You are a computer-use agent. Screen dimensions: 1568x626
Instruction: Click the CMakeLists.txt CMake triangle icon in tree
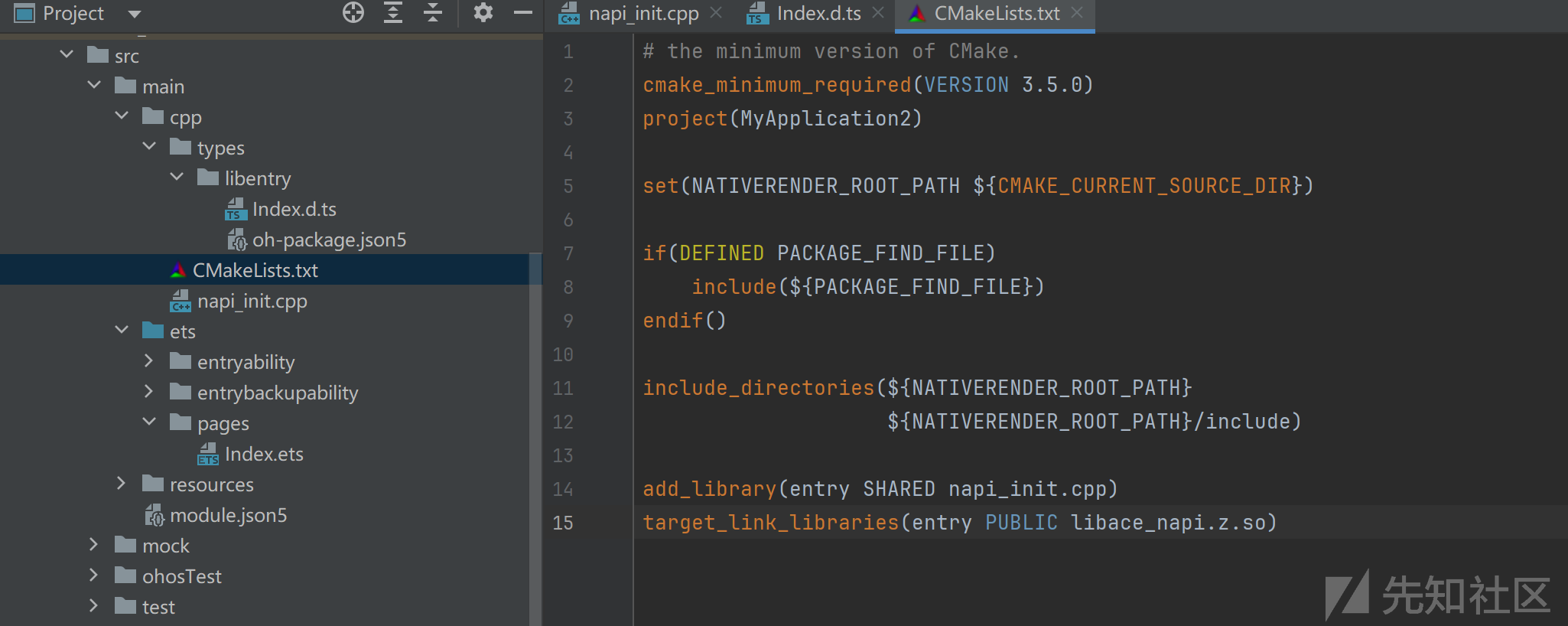[178, 270]
